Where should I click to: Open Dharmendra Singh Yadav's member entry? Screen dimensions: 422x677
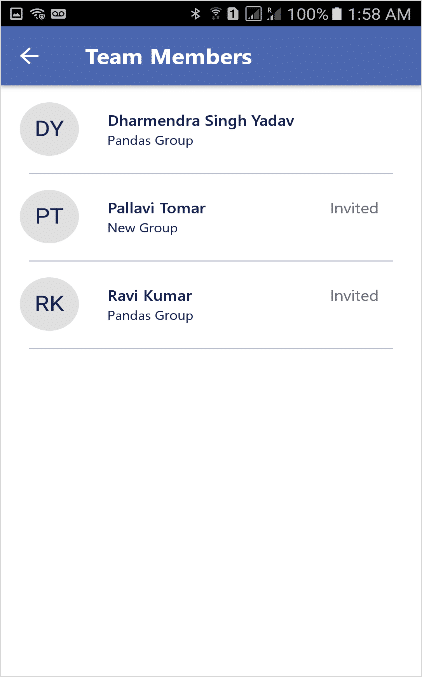pyautogui.click(x=211, y=130)
